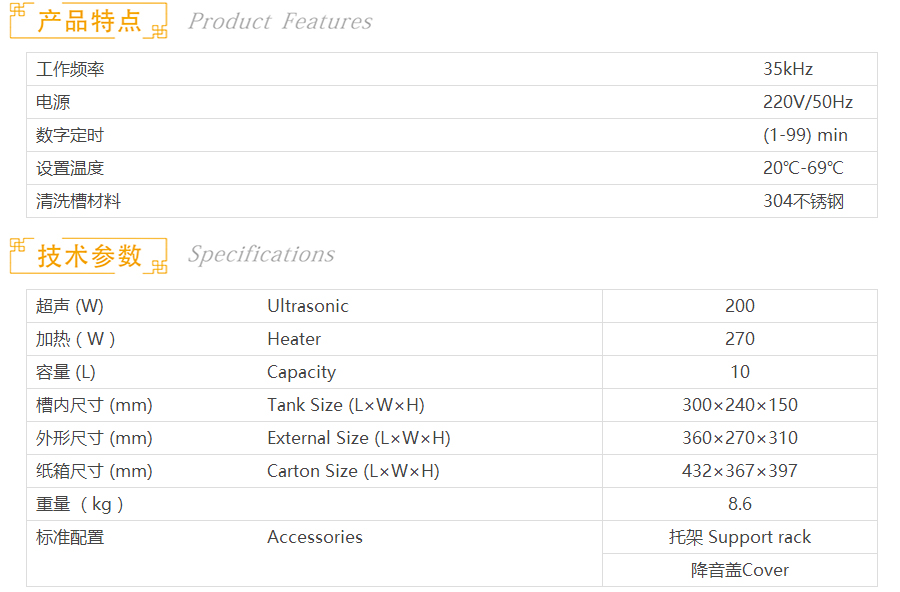Select the Heater value 270
This screenshot has height=592, width=900.
(740, 339)
